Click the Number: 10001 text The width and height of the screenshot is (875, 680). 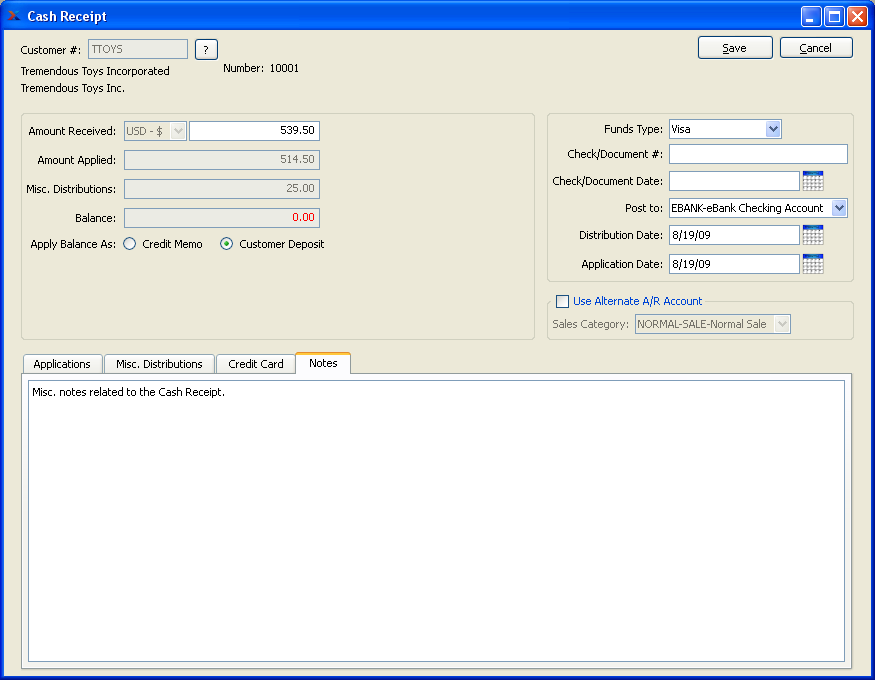261,68
